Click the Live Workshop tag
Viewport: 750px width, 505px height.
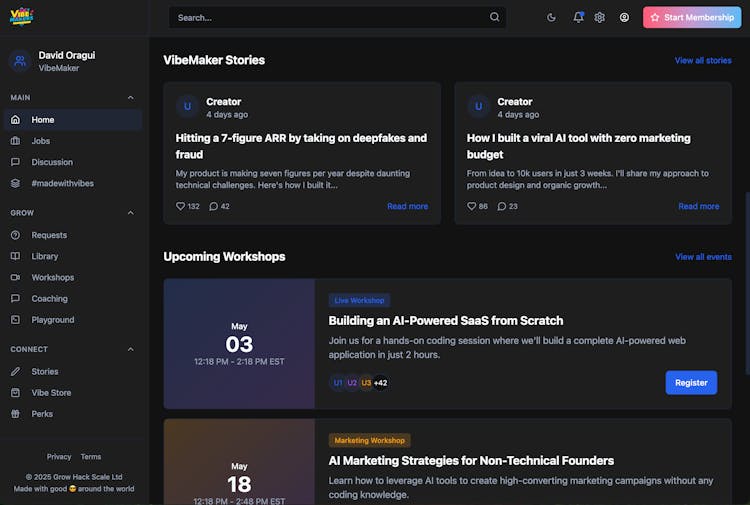point(359,300)
